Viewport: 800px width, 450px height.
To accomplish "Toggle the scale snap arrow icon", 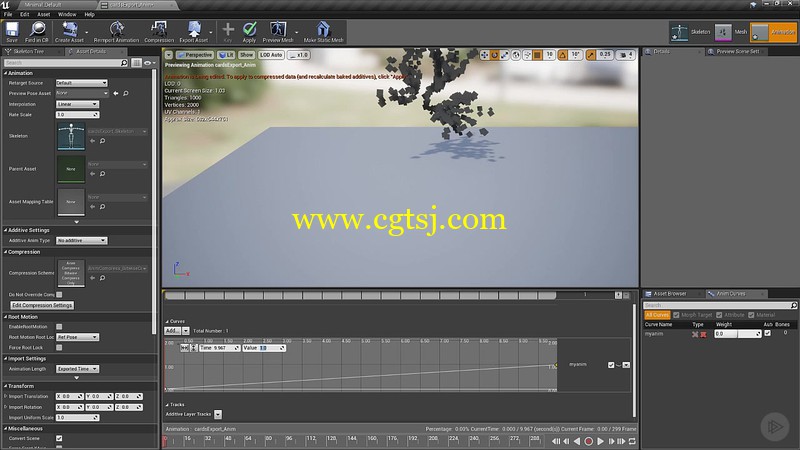I will [x=591, y=55].
